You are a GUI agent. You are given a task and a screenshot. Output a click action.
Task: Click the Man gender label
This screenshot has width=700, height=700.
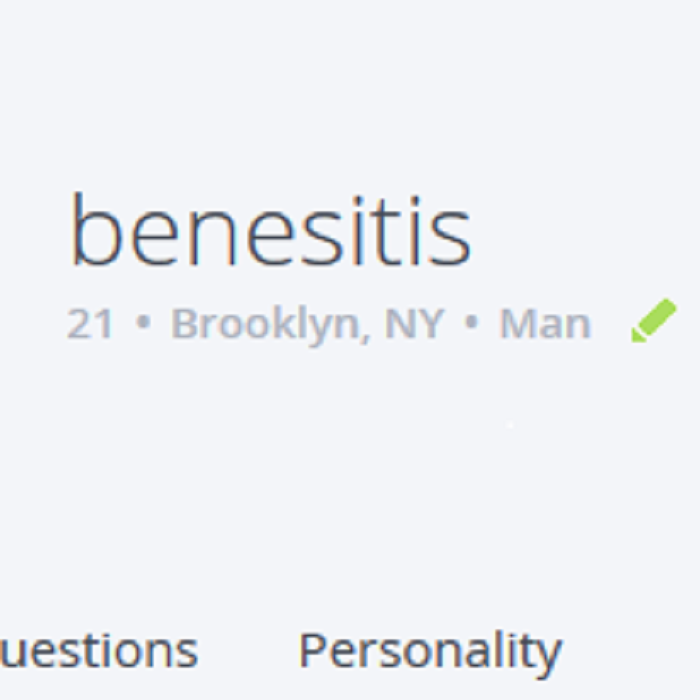[545, 324]
